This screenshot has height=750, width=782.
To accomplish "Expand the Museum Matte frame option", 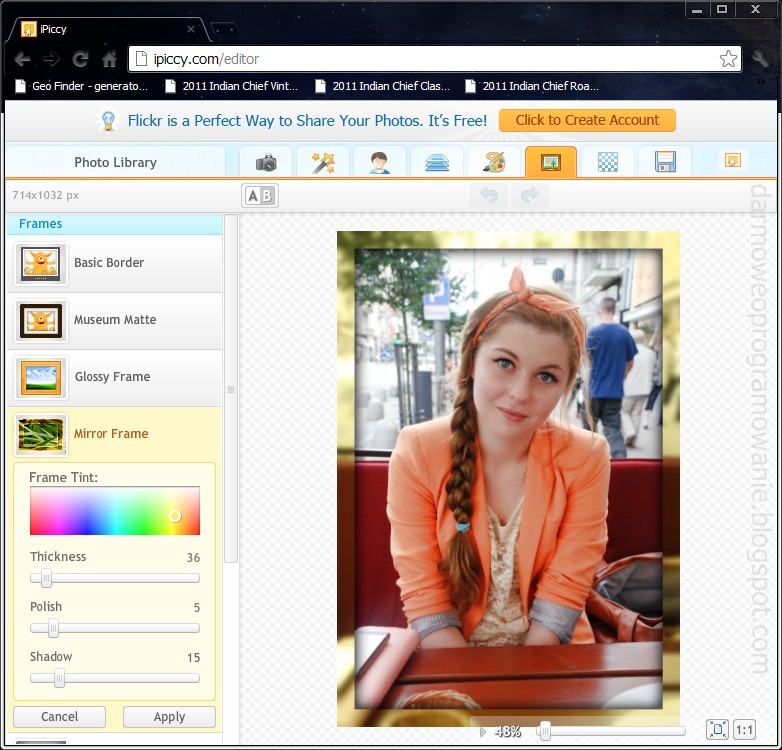I will [x=114, y=320].
